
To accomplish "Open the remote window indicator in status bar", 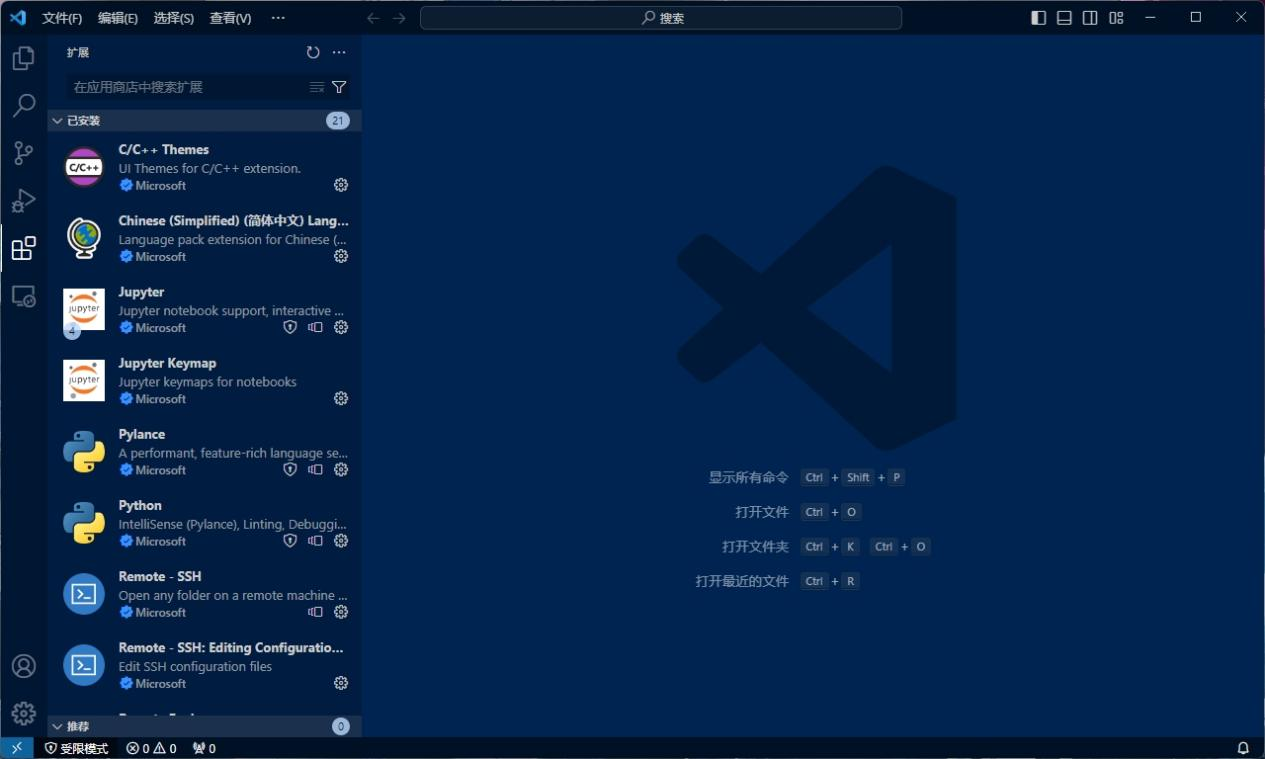I will [17, 748].
